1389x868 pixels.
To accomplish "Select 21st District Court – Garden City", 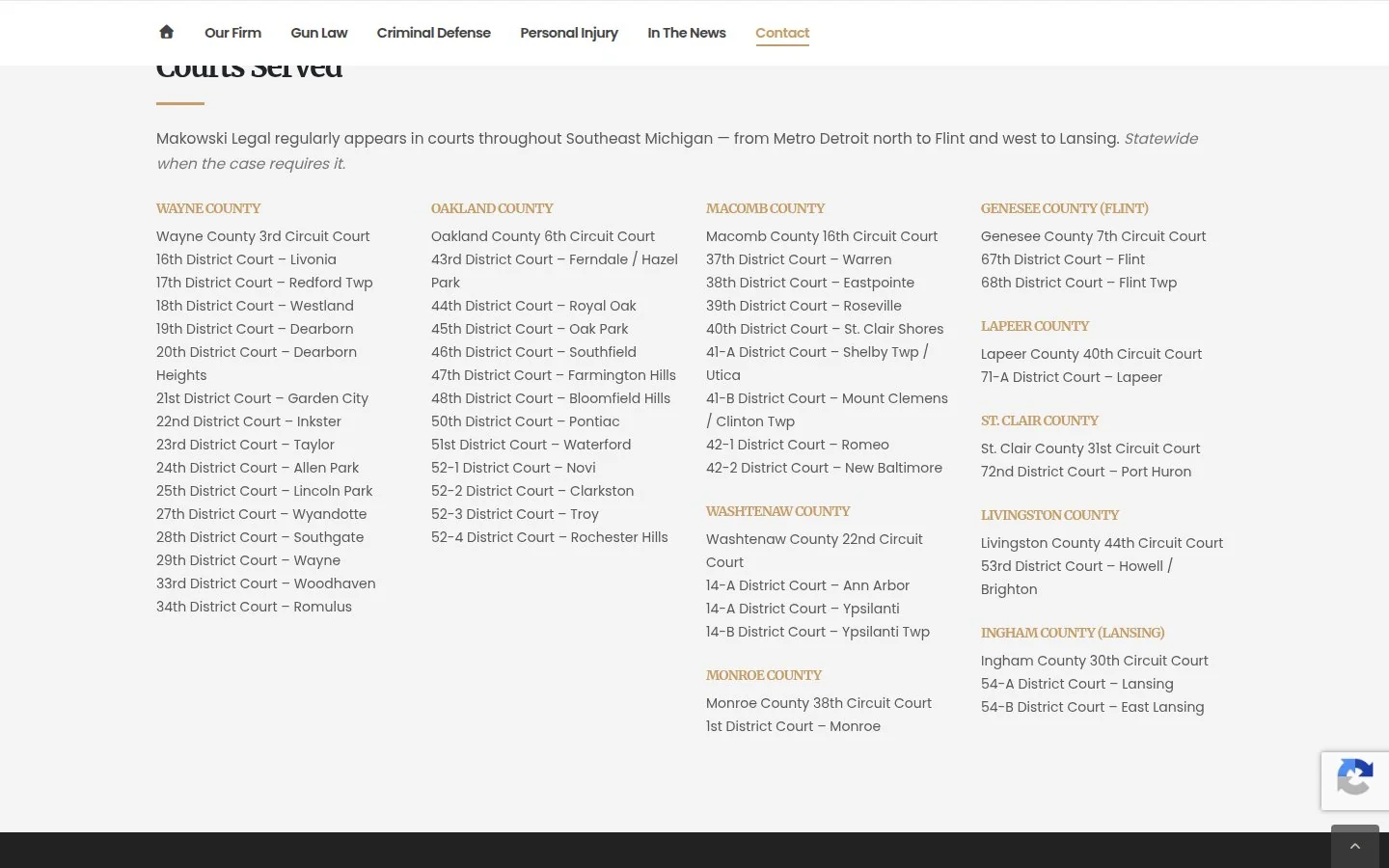I will [262, 398].
